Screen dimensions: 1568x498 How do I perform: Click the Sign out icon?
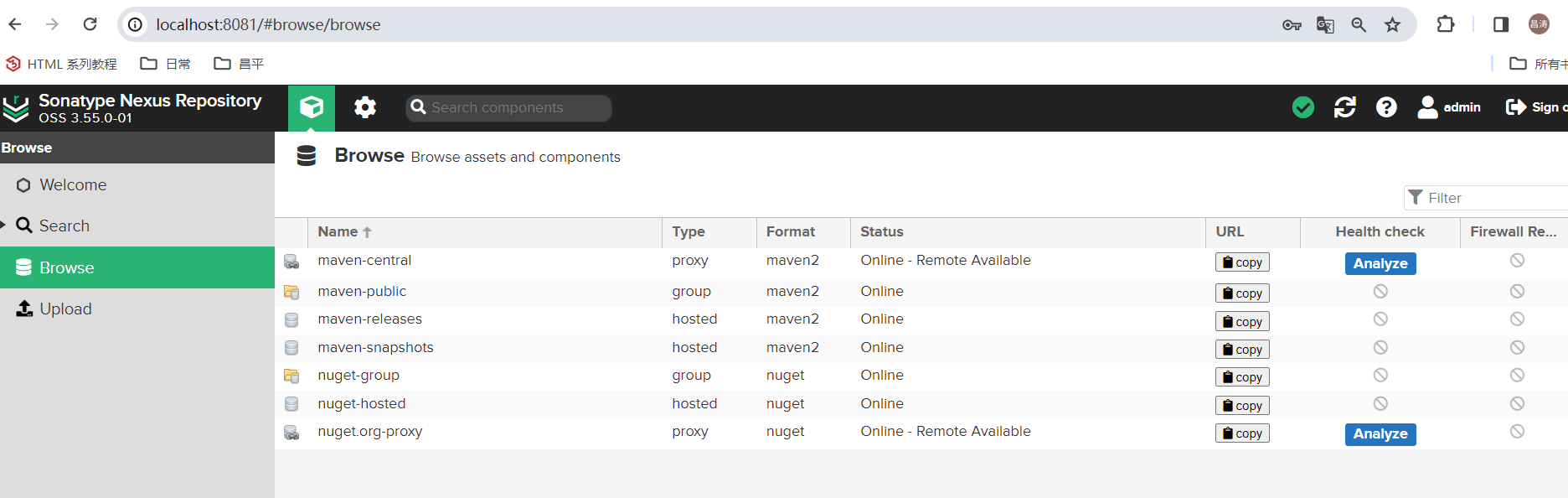pos(1515,107)
